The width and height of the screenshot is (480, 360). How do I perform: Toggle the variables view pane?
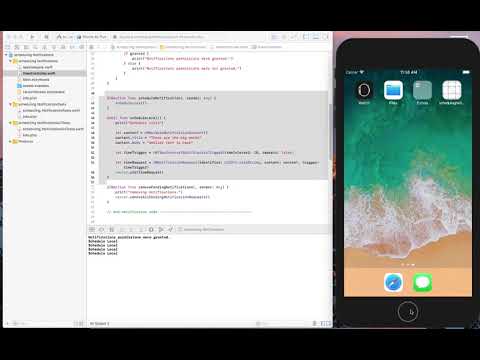tap(323, 323)
